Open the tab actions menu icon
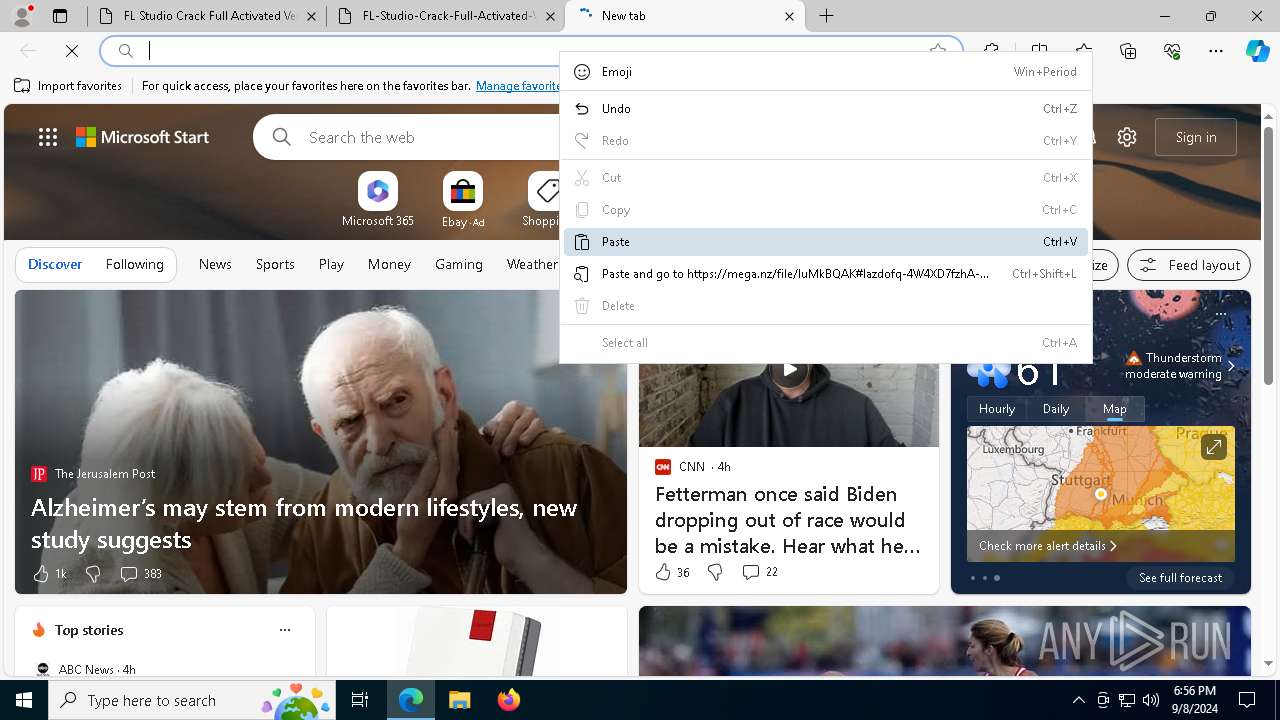 [60, 16]
